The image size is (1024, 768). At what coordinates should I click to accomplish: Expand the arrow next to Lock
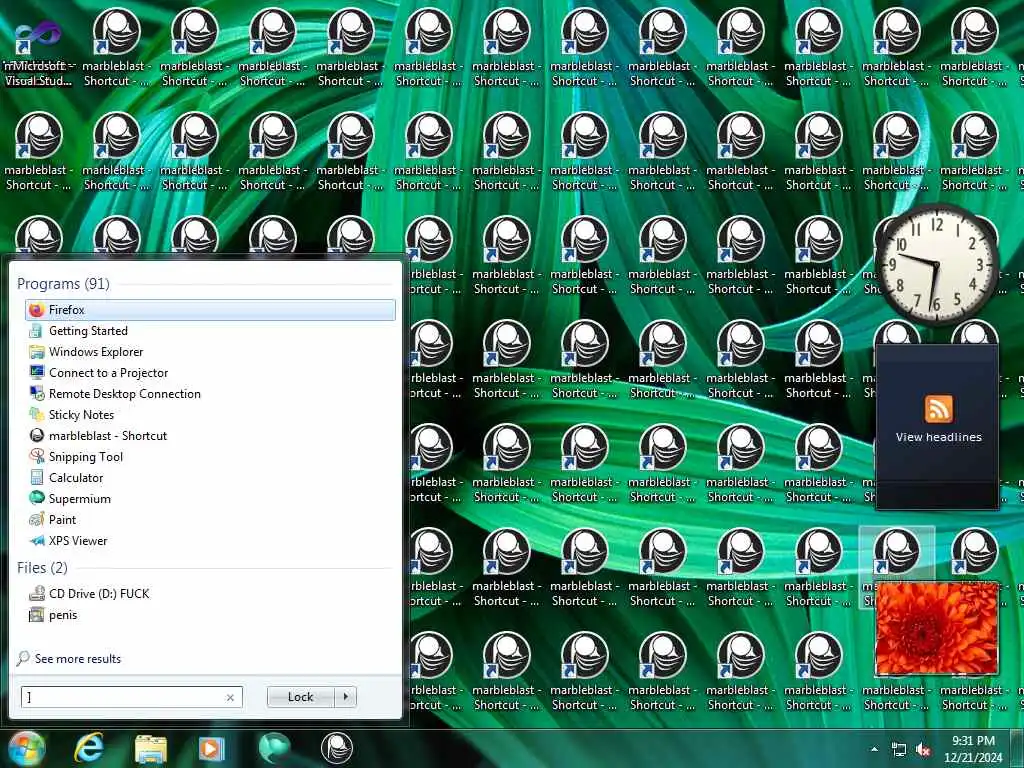[x=345, y=697]
